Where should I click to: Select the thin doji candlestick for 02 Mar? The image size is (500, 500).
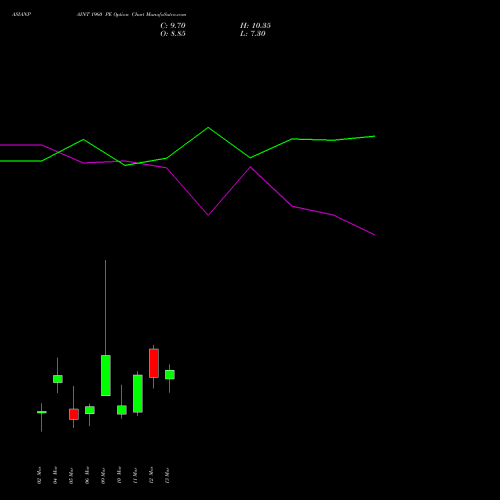click(42, 412)
